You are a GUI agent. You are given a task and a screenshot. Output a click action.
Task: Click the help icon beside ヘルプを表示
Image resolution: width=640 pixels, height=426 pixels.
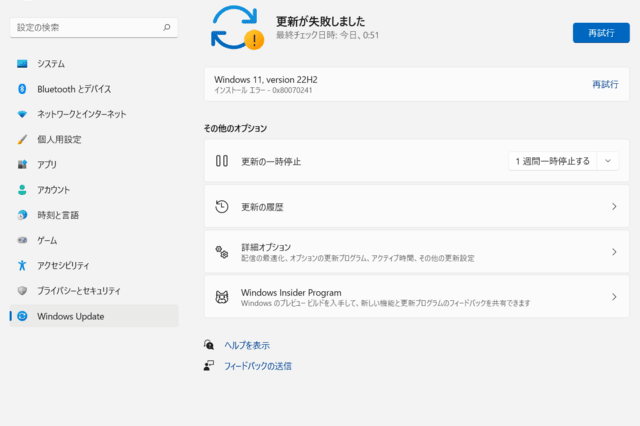[209, 345]
